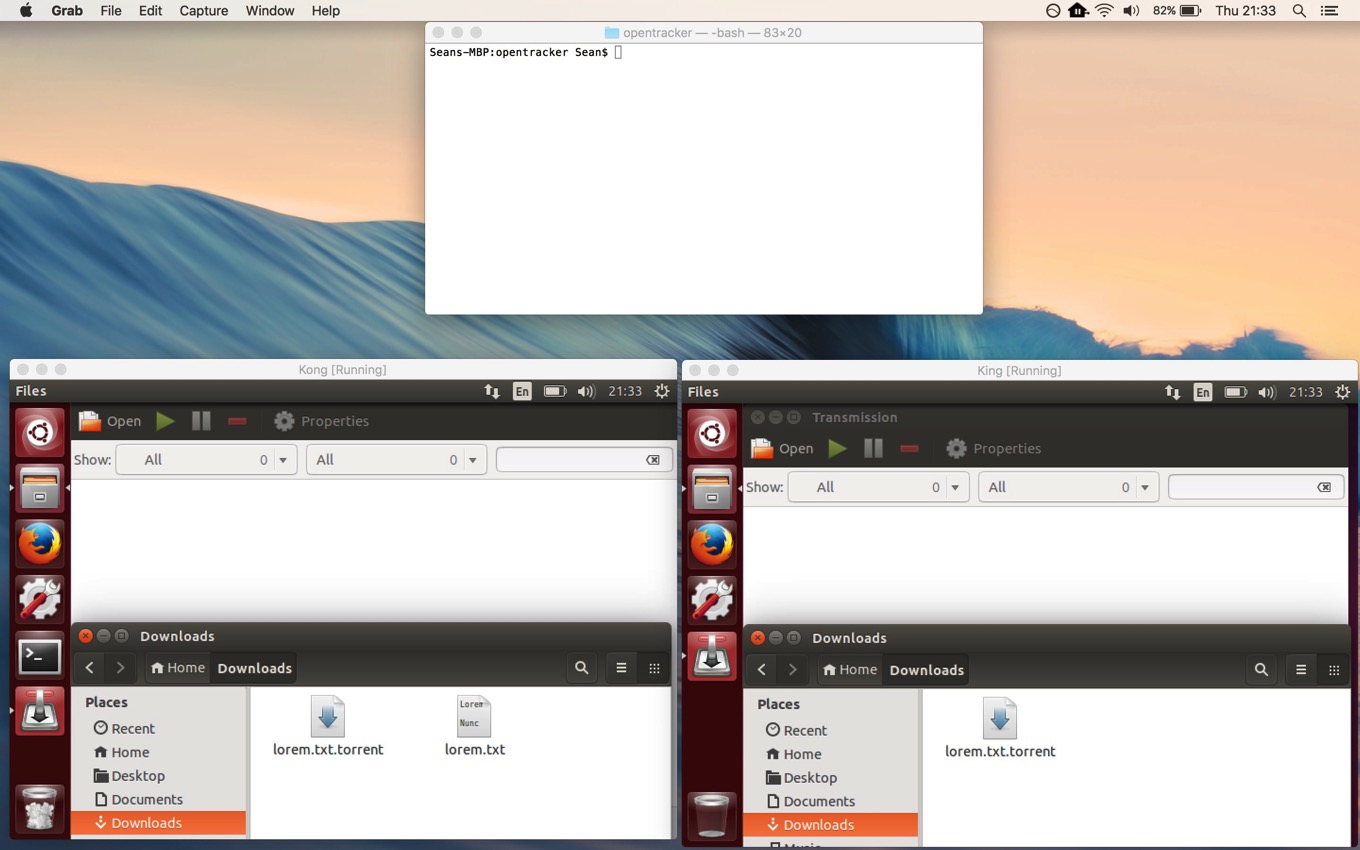Click the Firefox icon in Kong launcher

point(40,545)
